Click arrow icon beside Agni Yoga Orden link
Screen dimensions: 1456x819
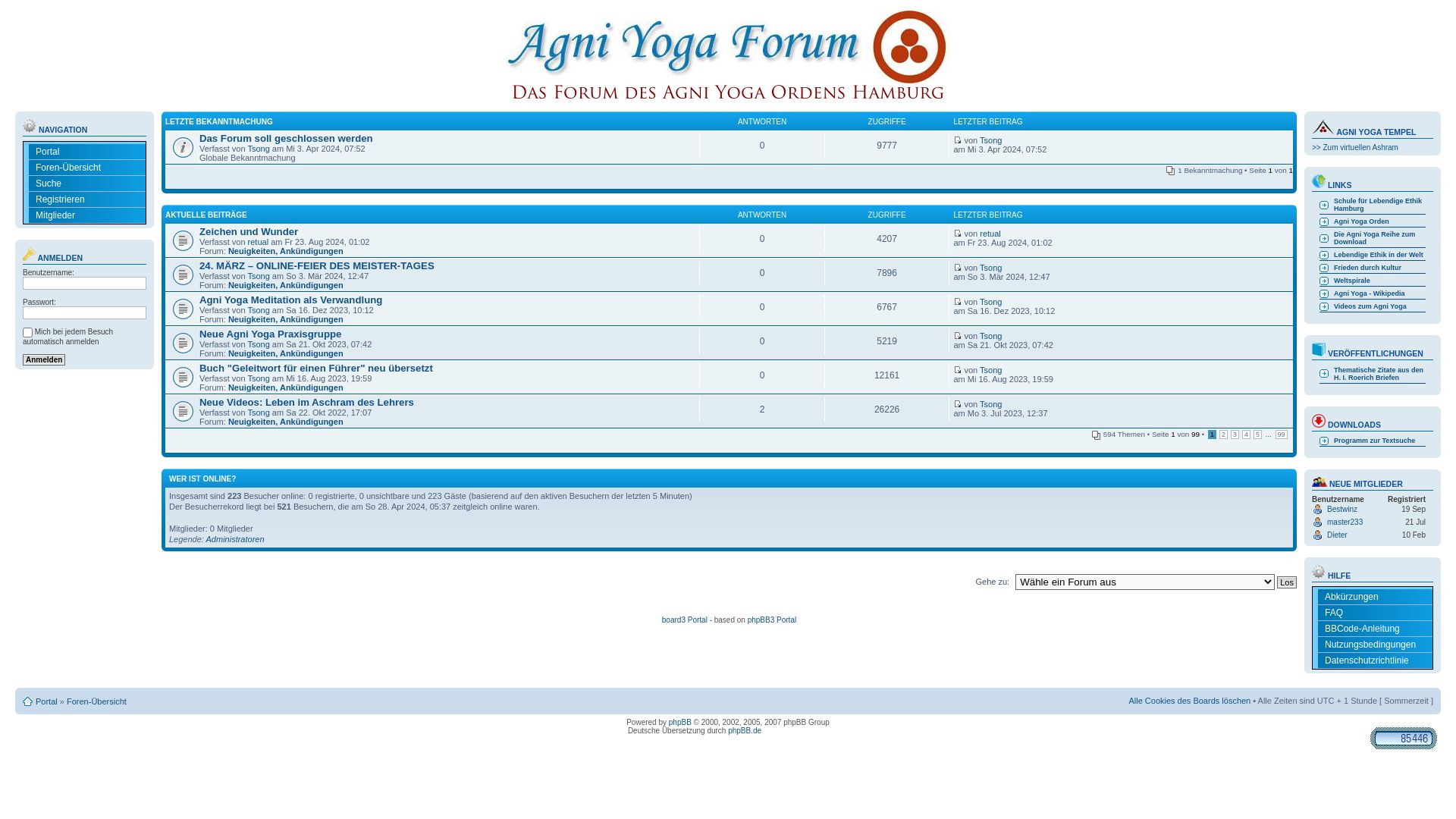point(1324,221)
